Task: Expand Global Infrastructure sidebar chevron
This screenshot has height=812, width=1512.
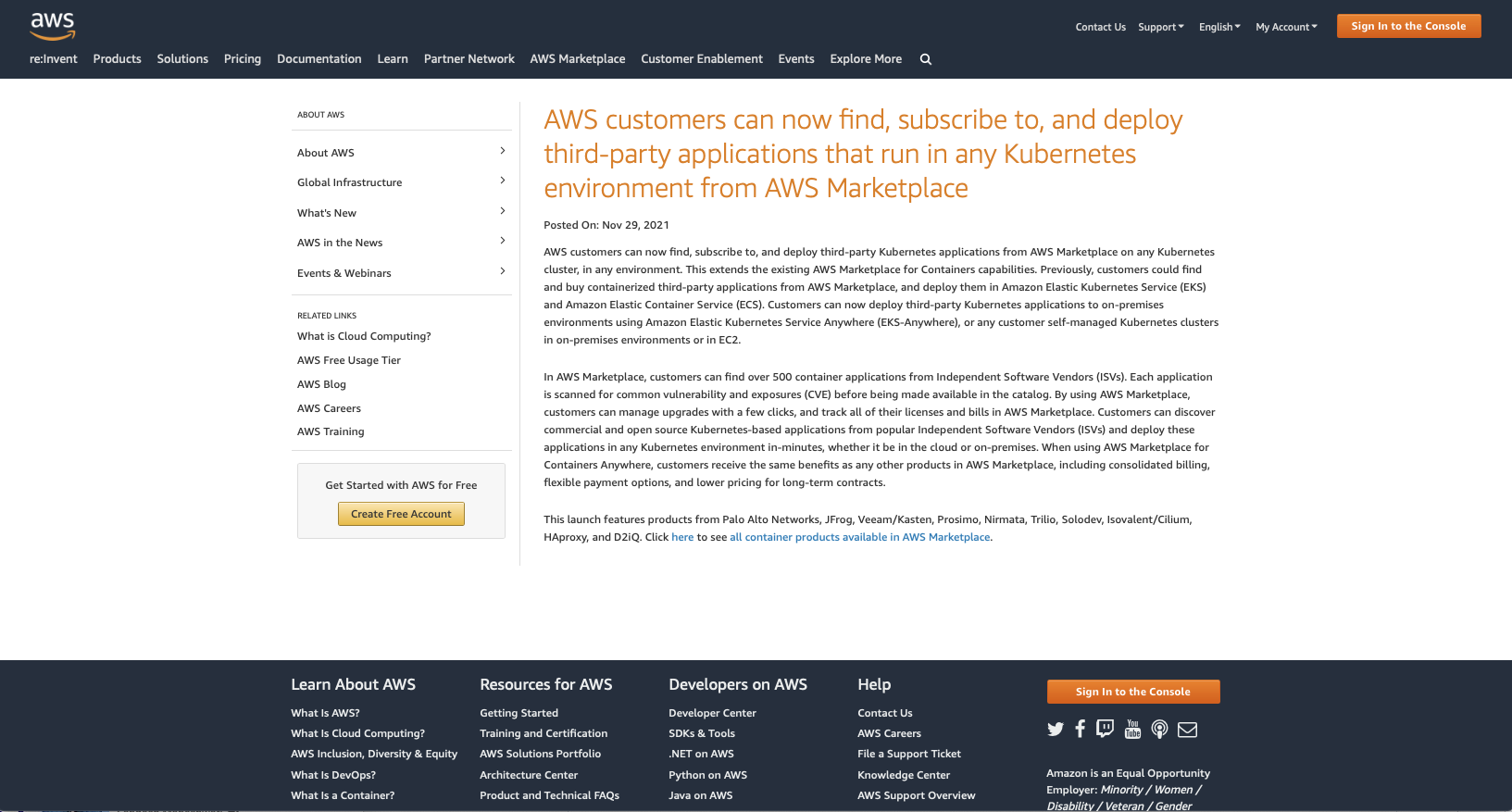Action: click(x=503, y=181)
